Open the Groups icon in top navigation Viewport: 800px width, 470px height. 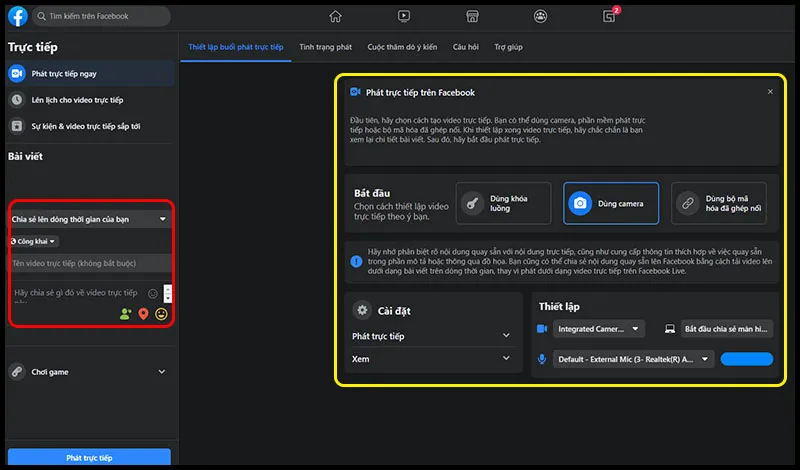540,16
